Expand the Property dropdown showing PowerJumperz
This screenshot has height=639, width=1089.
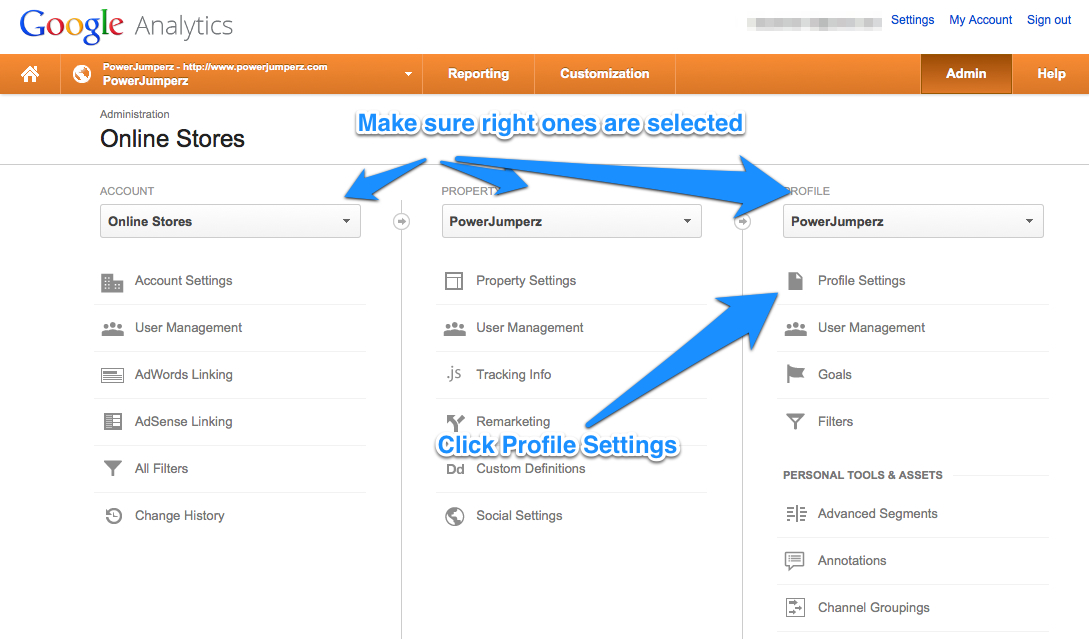coord(572,222)
